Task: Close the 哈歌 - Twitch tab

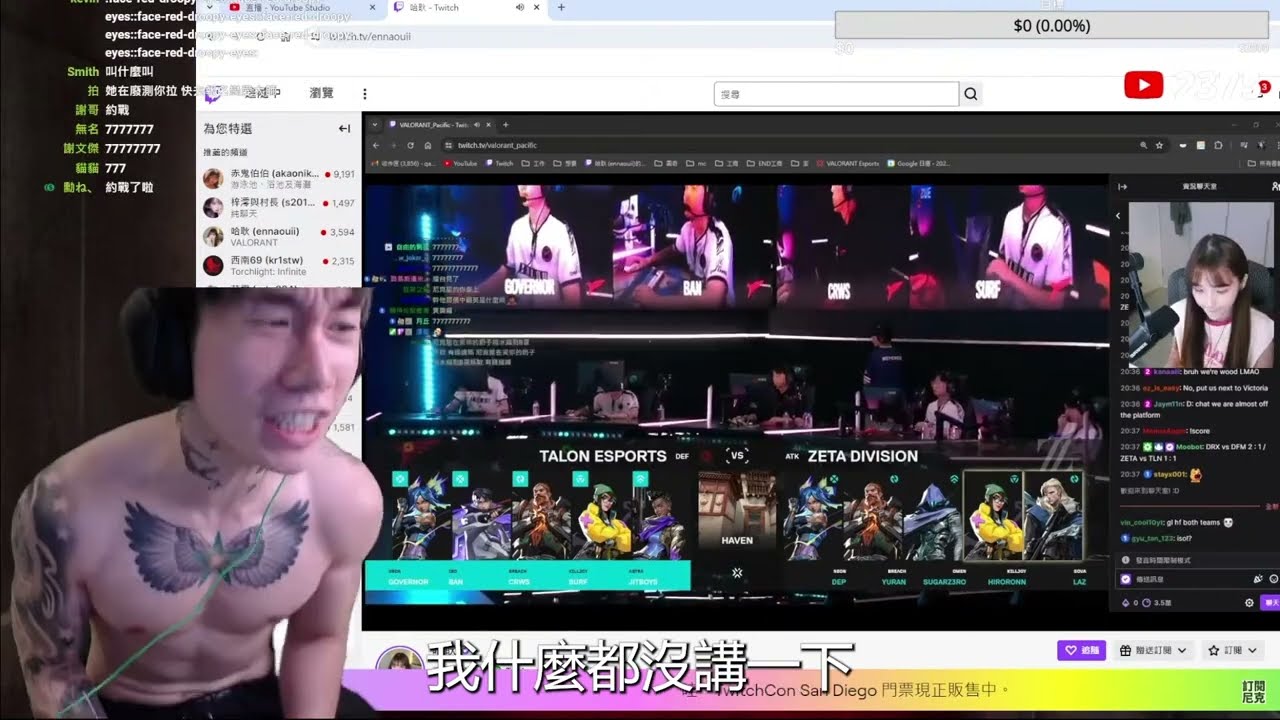Action: click(x=535, y=7)
